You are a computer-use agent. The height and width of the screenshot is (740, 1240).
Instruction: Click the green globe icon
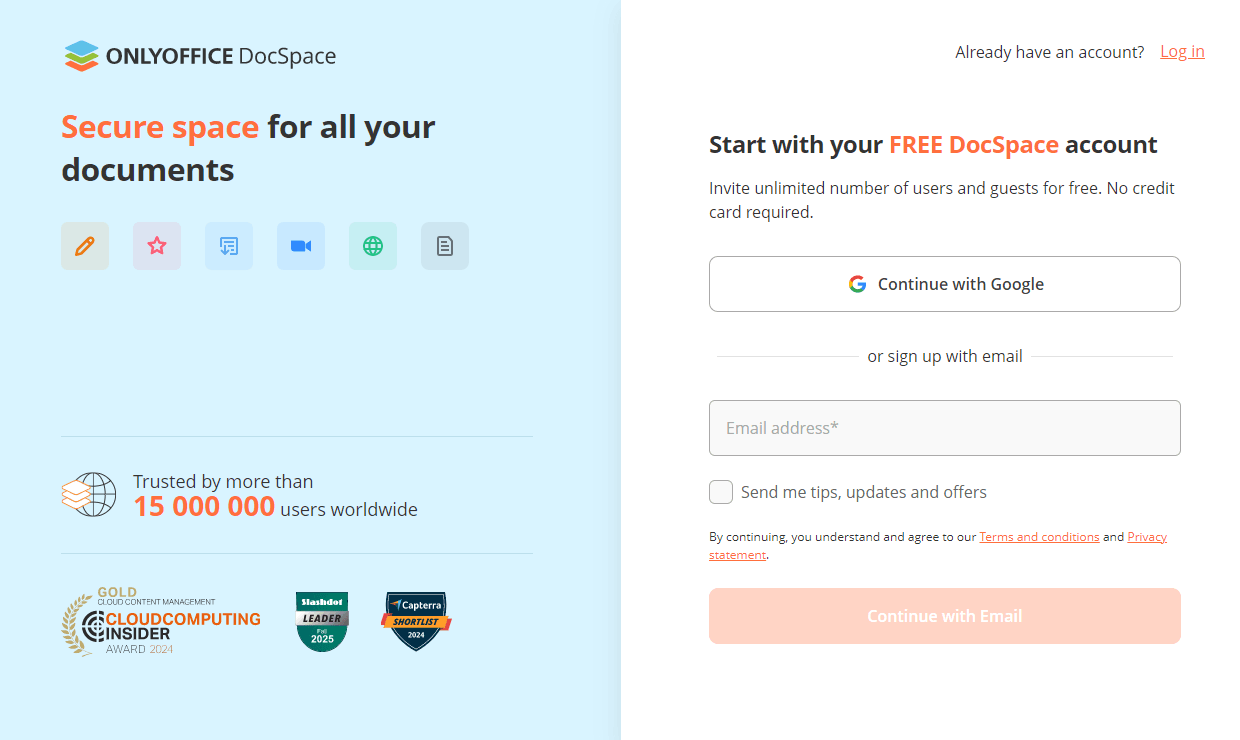click(373, 246)
